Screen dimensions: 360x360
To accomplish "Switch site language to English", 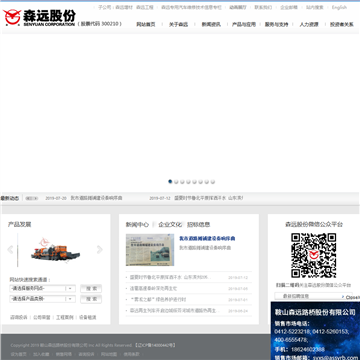I will coord(339,7).
